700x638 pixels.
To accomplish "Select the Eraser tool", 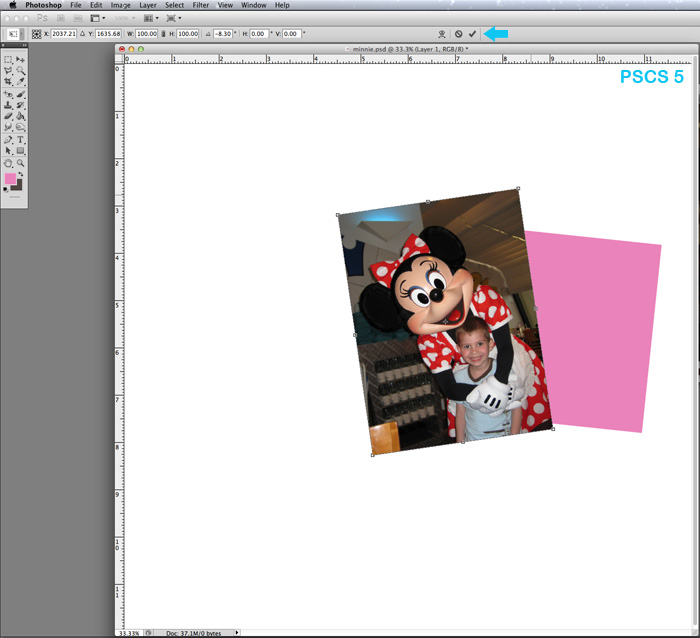I will pos(8,116).
